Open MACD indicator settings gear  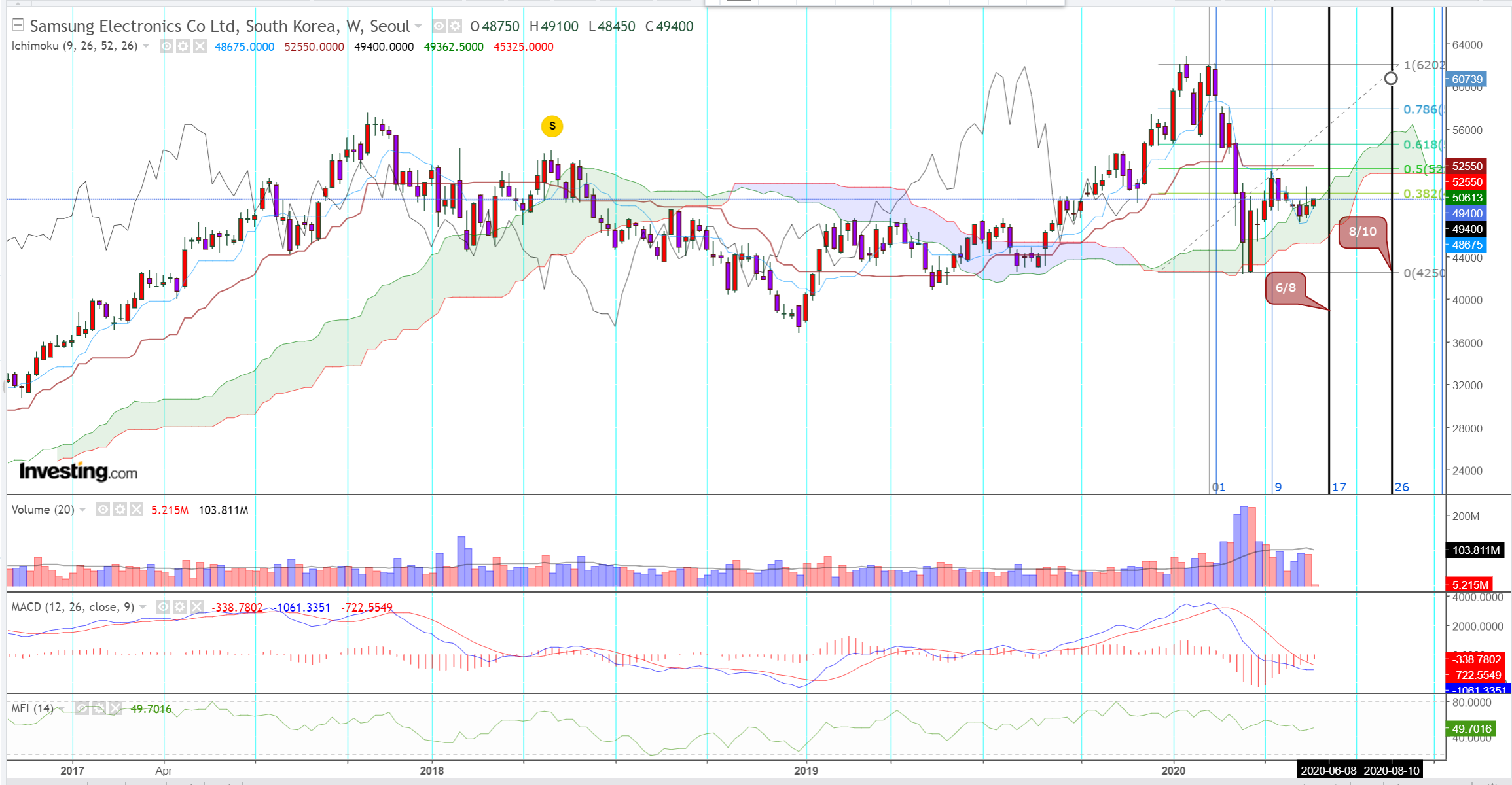click(x=180, y=607)
